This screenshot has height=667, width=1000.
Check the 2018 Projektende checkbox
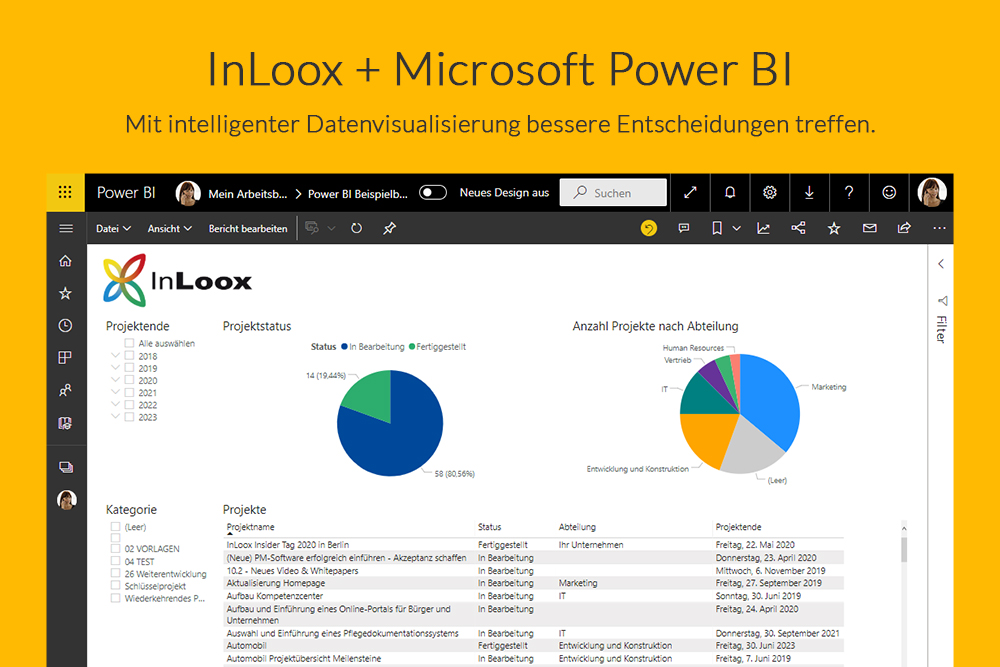pos(129,356)
